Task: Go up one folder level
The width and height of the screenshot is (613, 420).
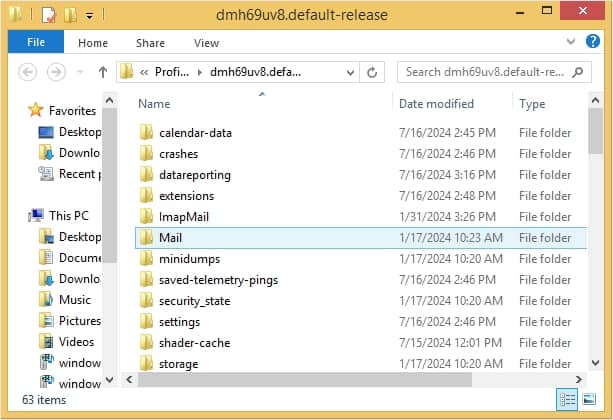Action: (x=103, y=72)
